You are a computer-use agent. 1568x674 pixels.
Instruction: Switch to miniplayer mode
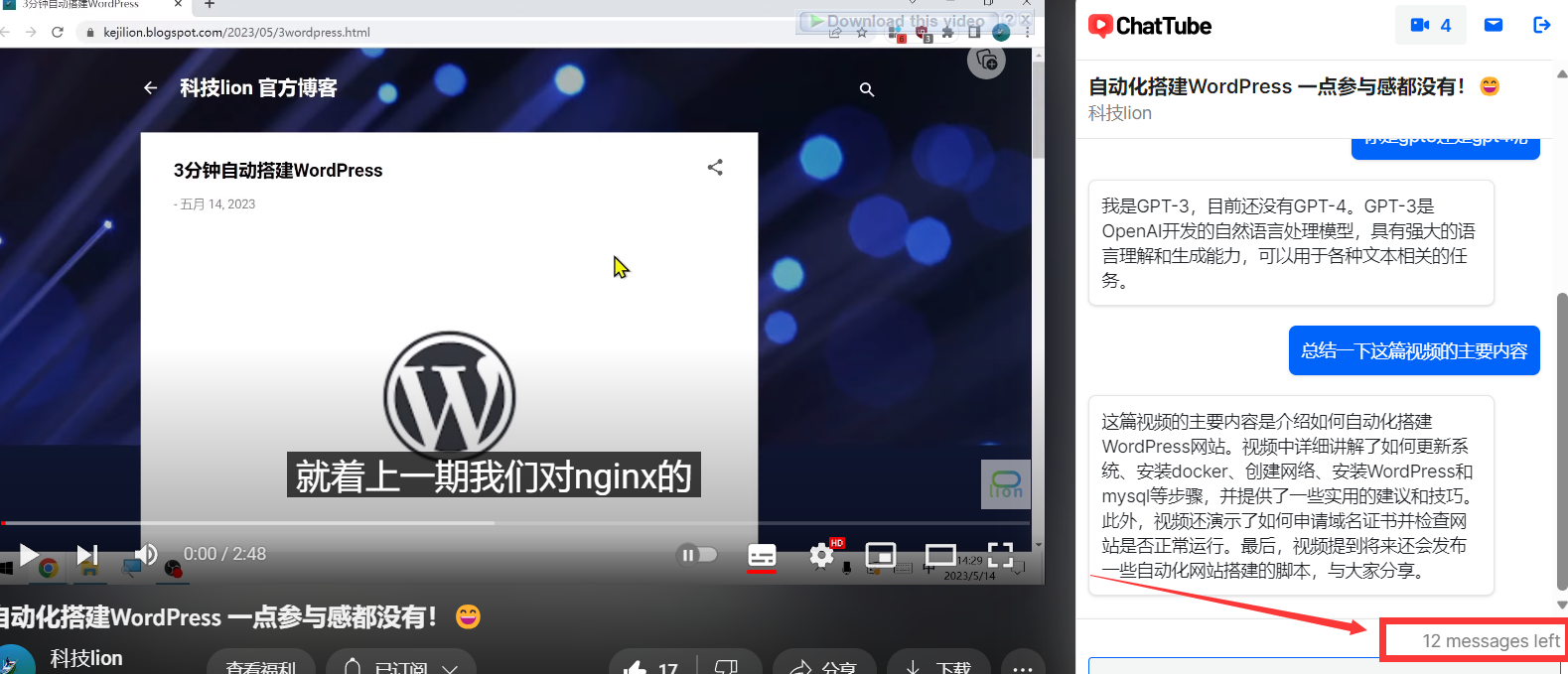tap(881, 555)
